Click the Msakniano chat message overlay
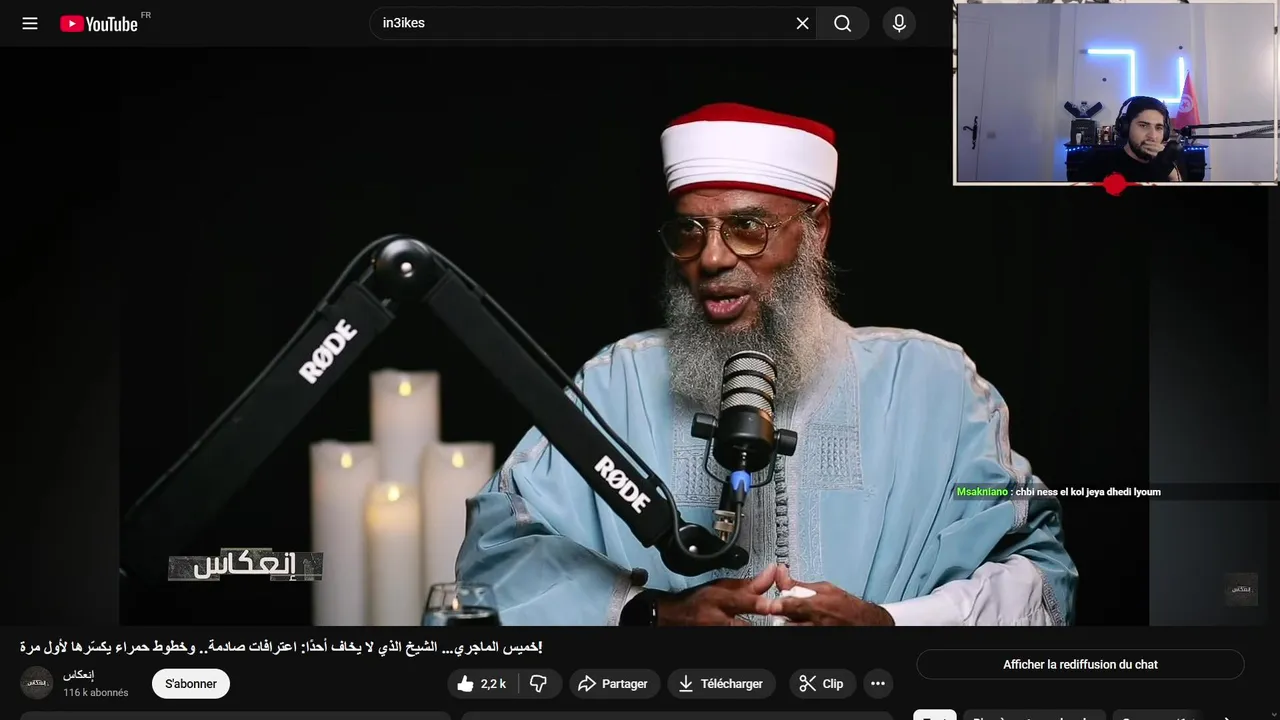Image resolution: width=1280 pixels, height=720 pixels. point(1058,492)
